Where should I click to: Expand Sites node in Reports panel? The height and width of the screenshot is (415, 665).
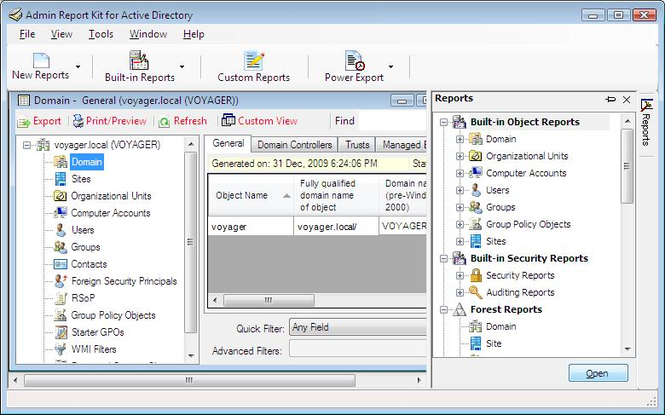[x=460, y=241]
